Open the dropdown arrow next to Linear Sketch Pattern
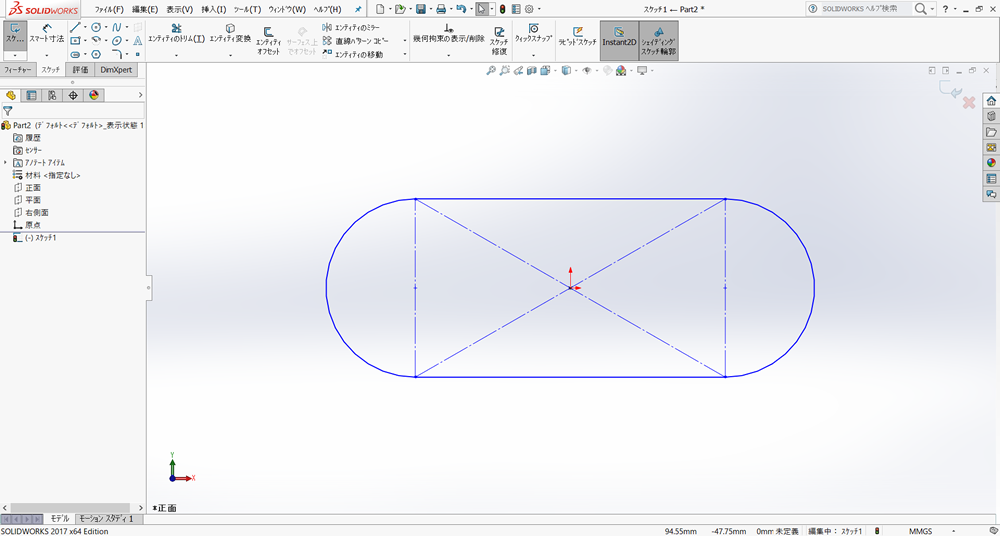 pyautogui.click(x=404, y=41)
